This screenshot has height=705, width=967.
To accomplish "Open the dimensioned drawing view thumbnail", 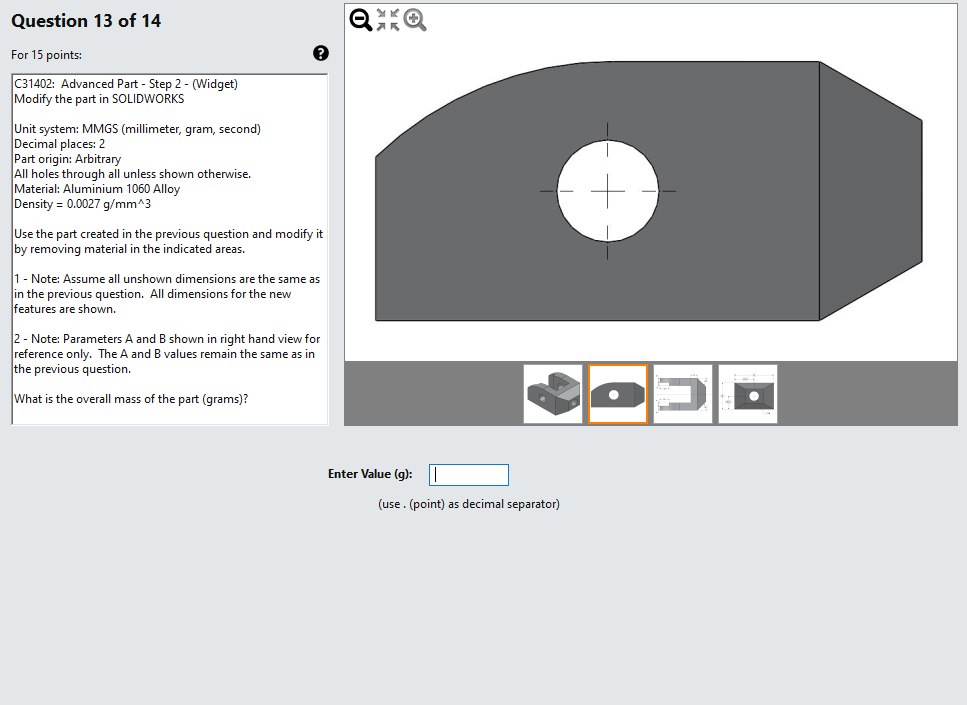I will 682,393.
